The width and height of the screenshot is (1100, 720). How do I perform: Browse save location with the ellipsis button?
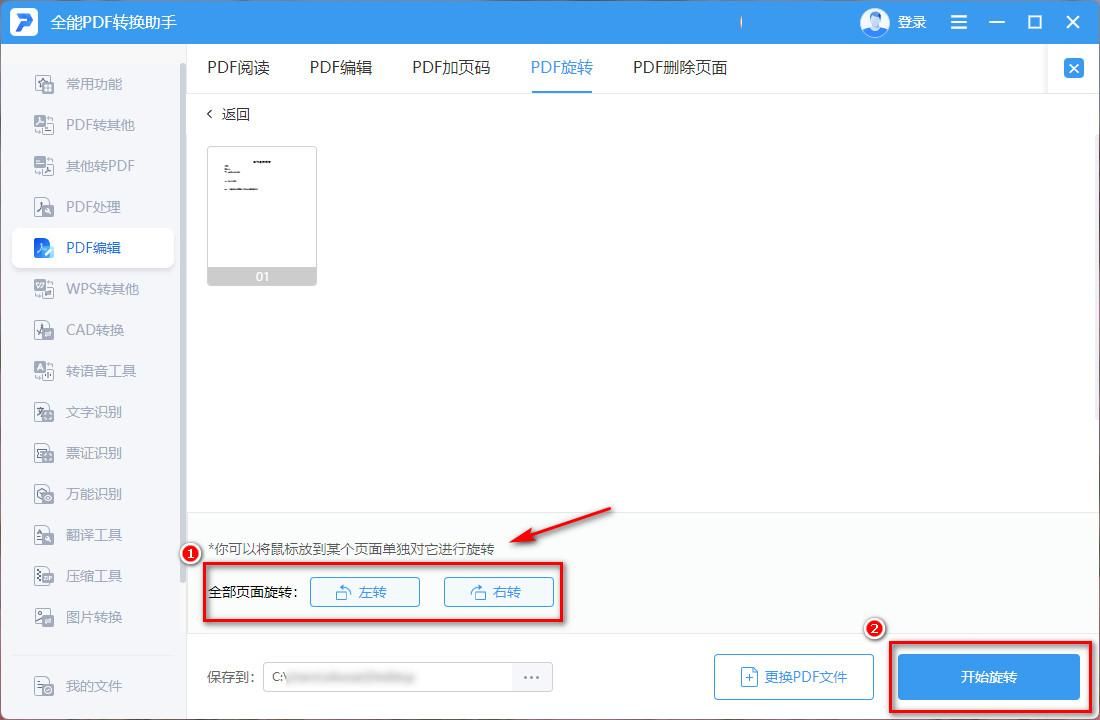click(531, 677)
